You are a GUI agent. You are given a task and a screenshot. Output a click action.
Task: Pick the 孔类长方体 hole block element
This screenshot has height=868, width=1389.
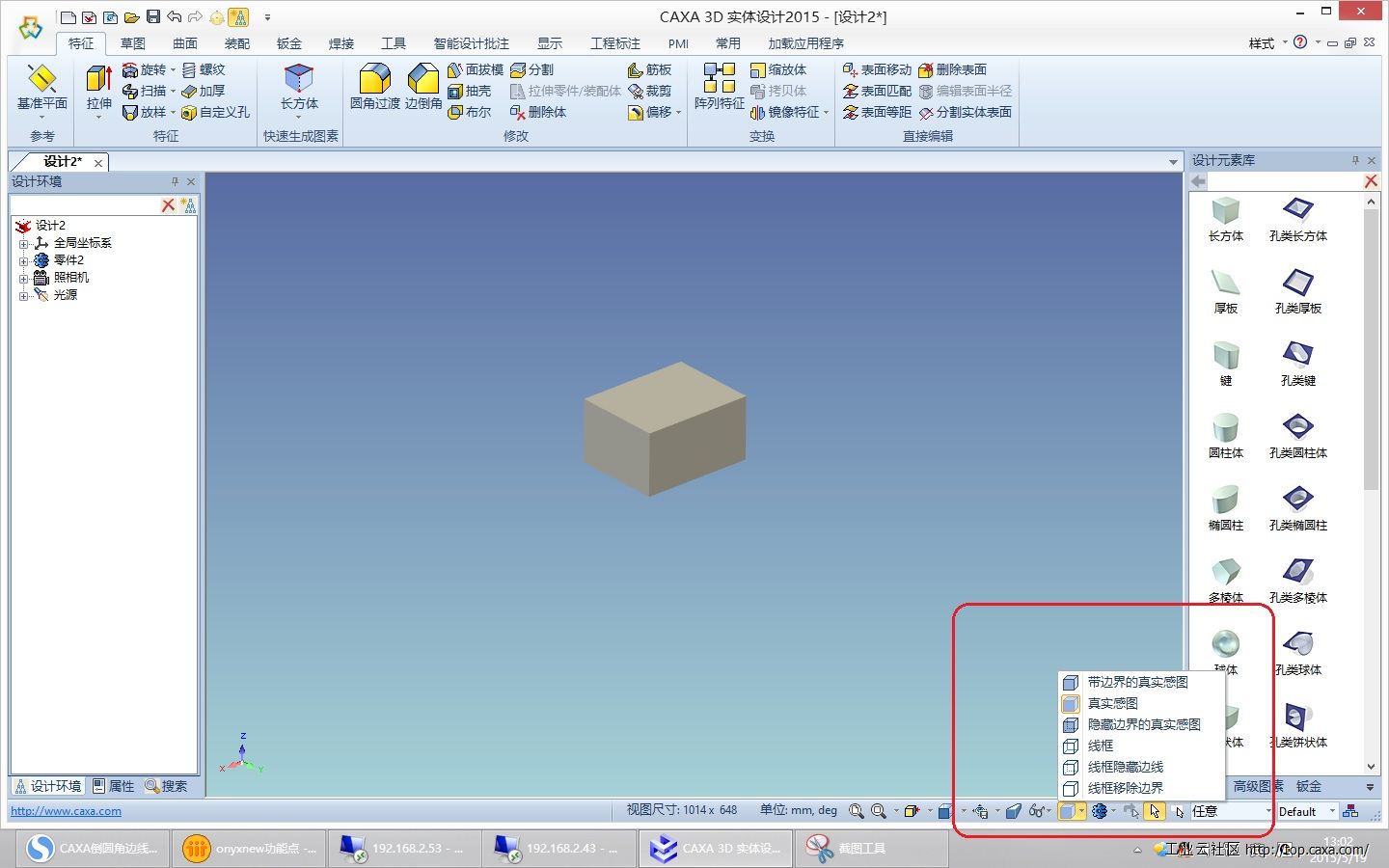click(x=1297, y=220)
